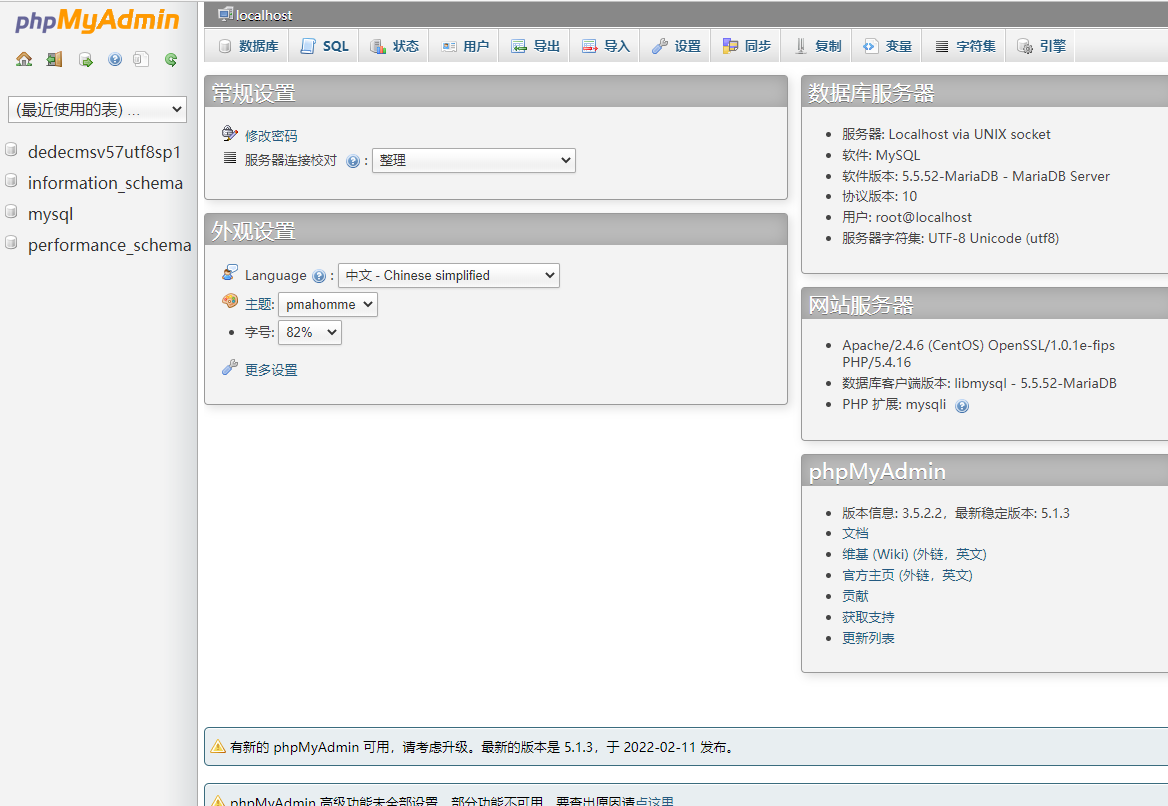The height and width of the screenshot is (806, 1168).
Task: Go to the 用户 tab
Action: [x=465, y=46]
